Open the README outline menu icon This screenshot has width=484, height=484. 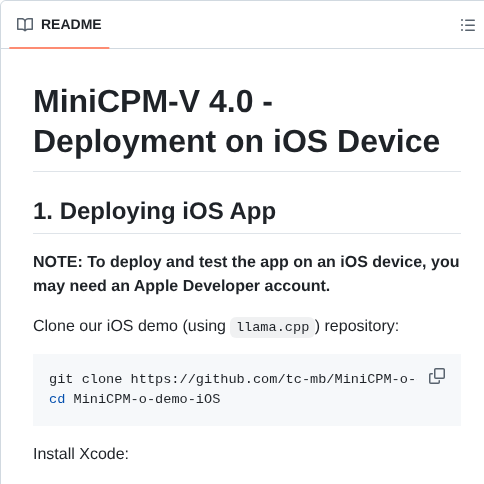pos(468,25)
